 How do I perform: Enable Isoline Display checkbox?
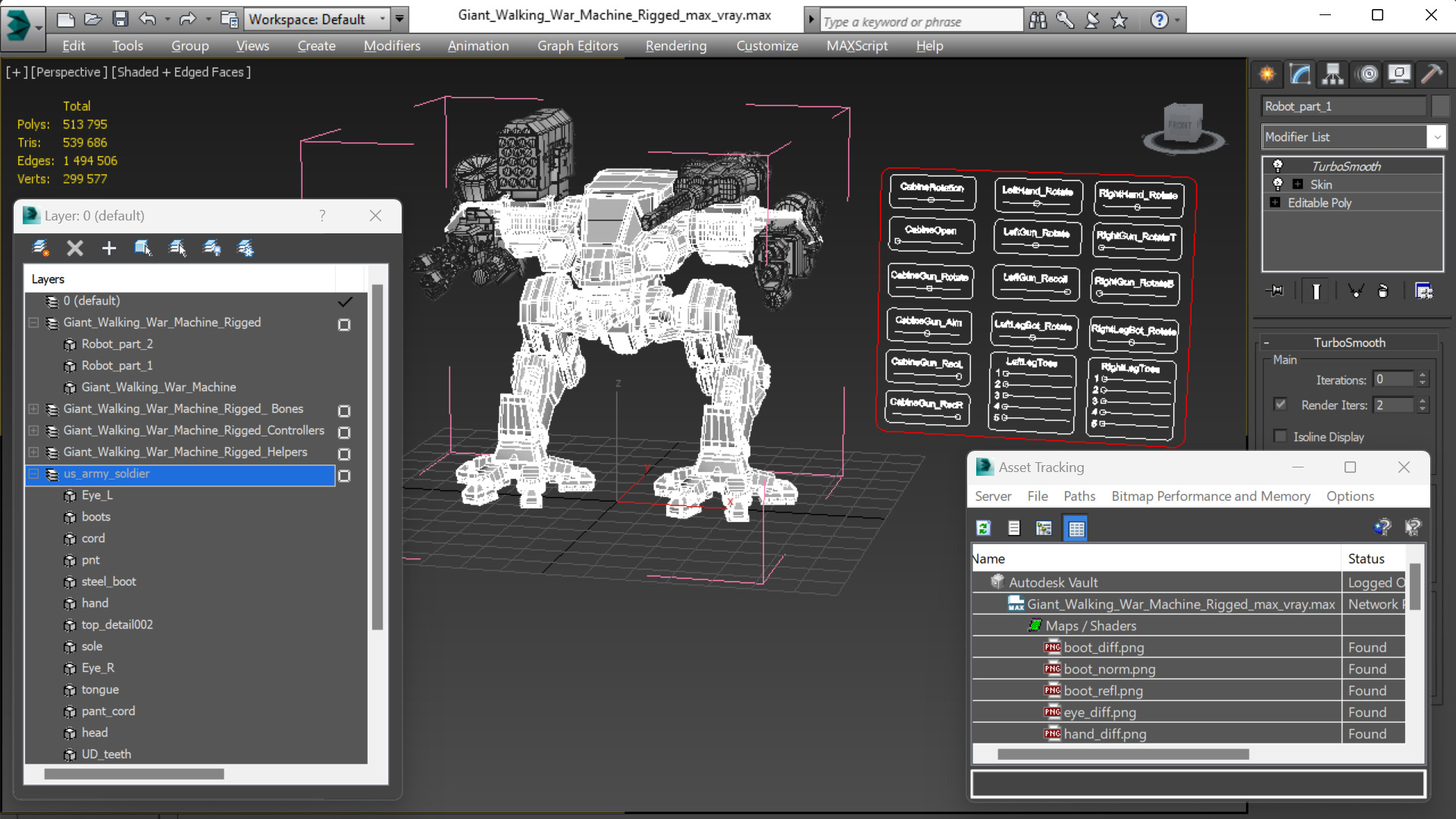click(1280, 436)
